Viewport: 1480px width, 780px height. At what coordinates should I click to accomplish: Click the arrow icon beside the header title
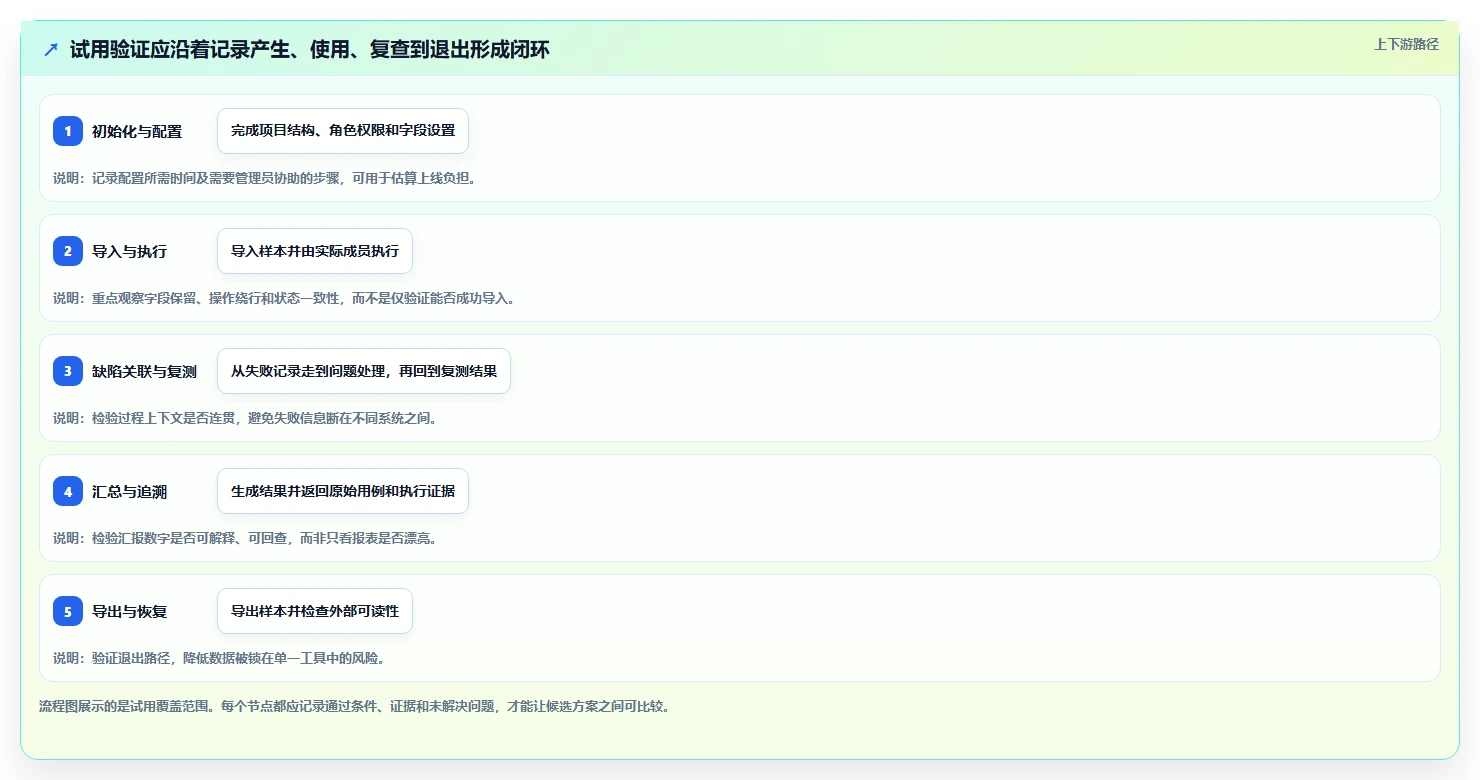click(x=51, y=49)
